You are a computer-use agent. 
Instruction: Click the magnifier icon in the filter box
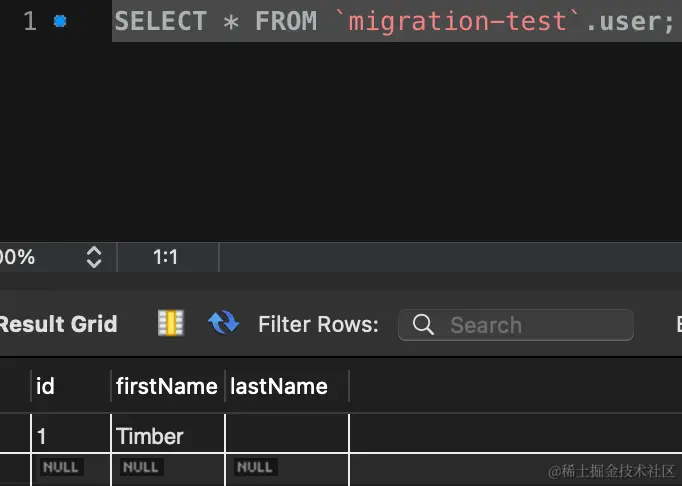[x=423, y=325]
